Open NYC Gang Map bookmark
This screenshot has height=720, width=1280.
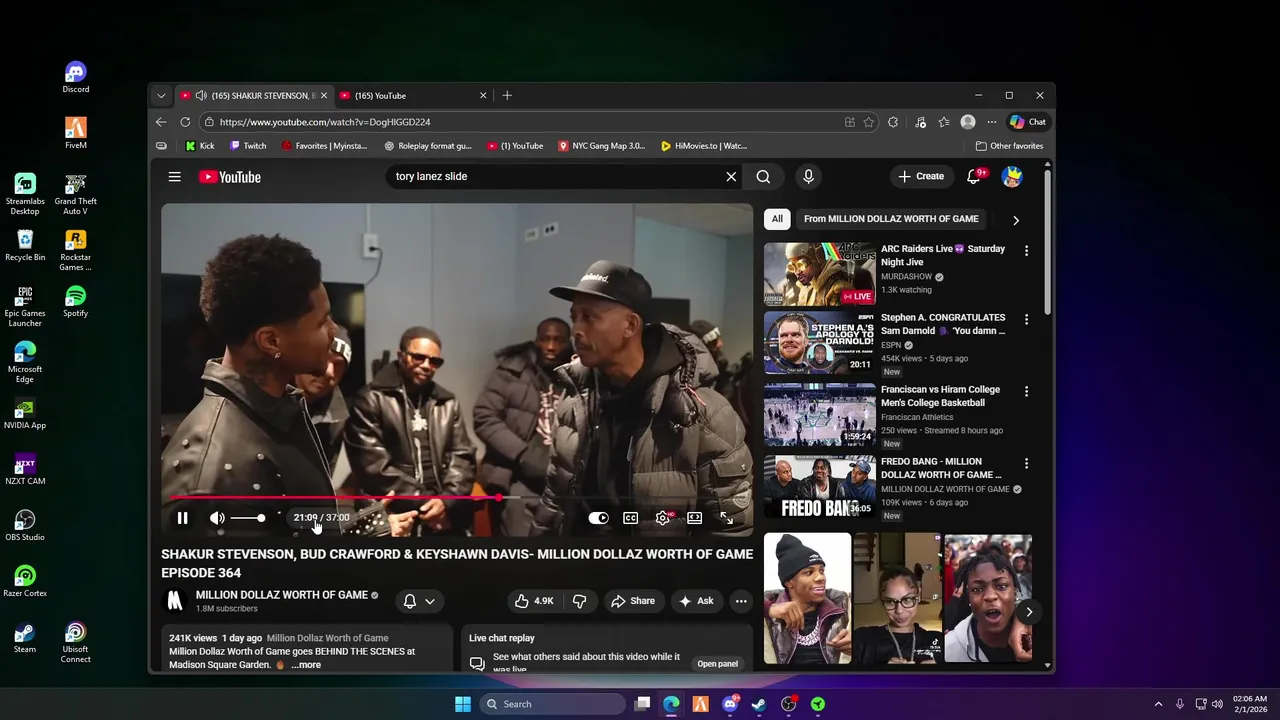click(x=602, y=146)
